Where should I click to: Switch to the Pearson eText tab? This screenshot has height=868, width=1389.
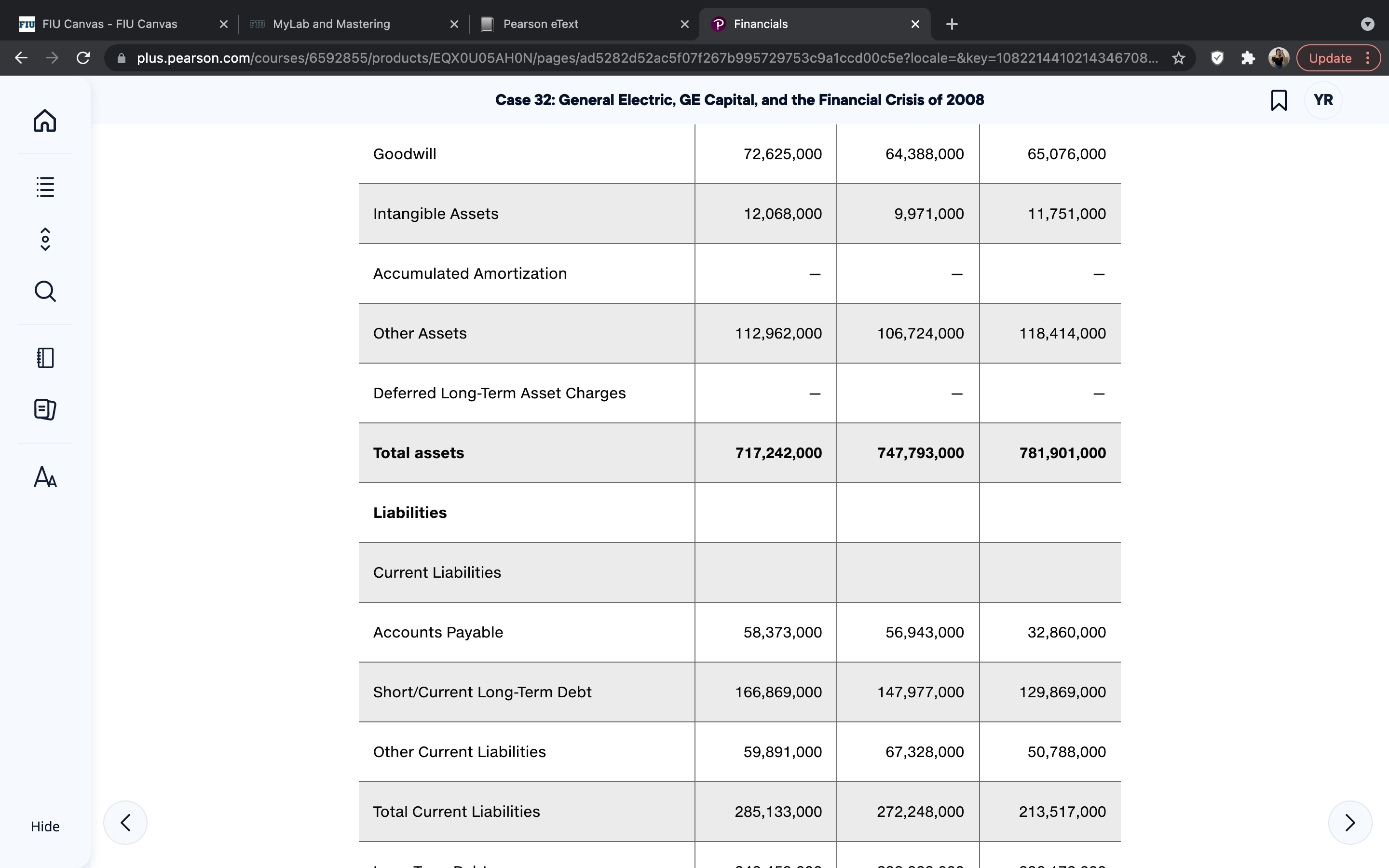click(x=585, y=24)
